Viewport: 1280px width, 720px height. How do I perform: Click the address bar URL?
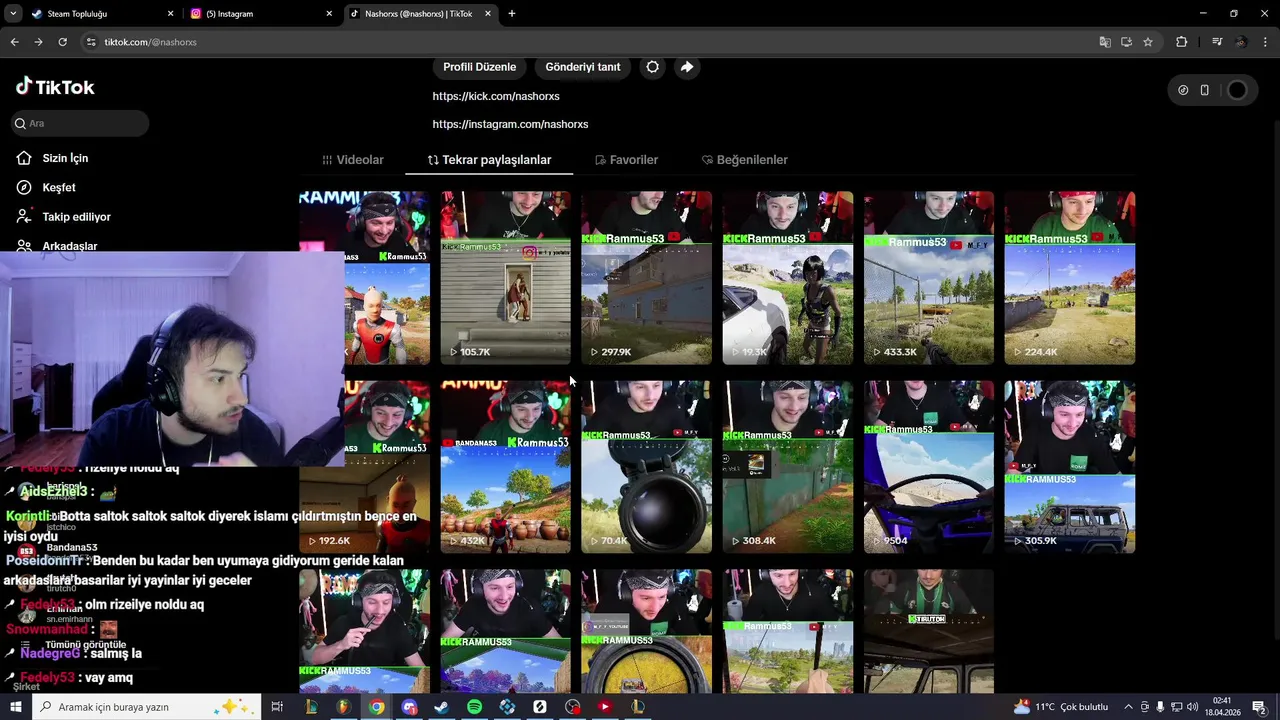(150, 42)
